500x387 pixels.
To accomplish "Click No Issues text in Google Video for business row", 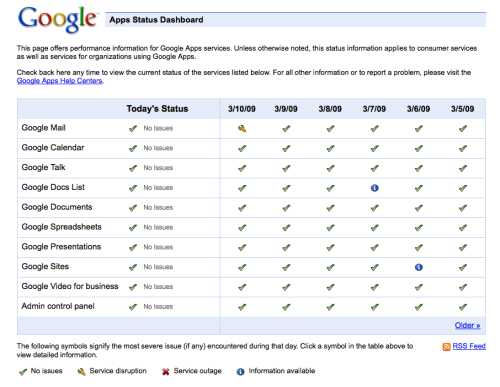I will 158,287.
